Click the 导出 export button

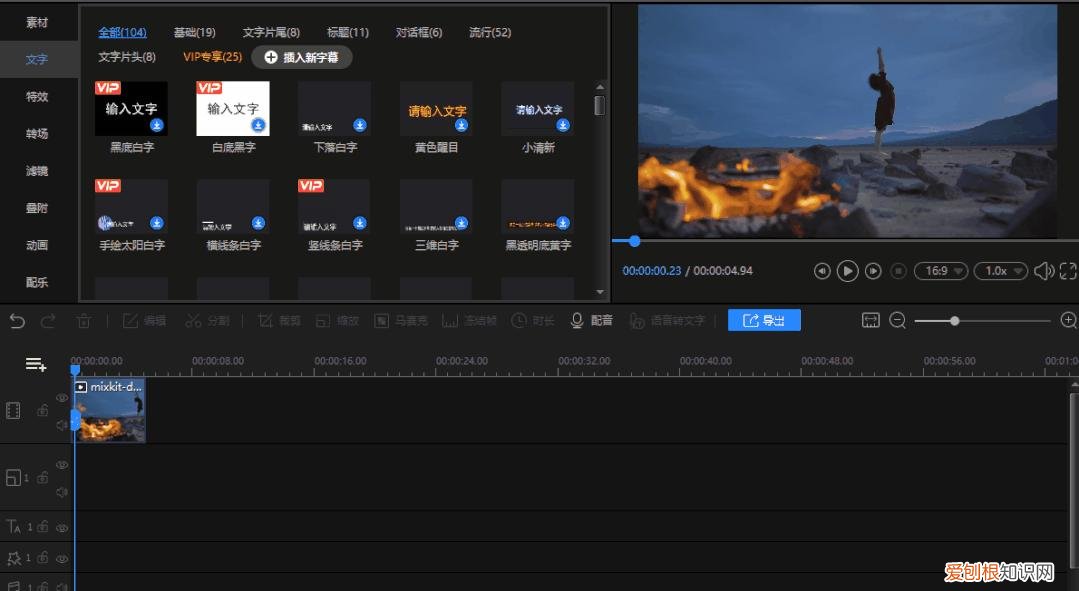tap(764, 320)
